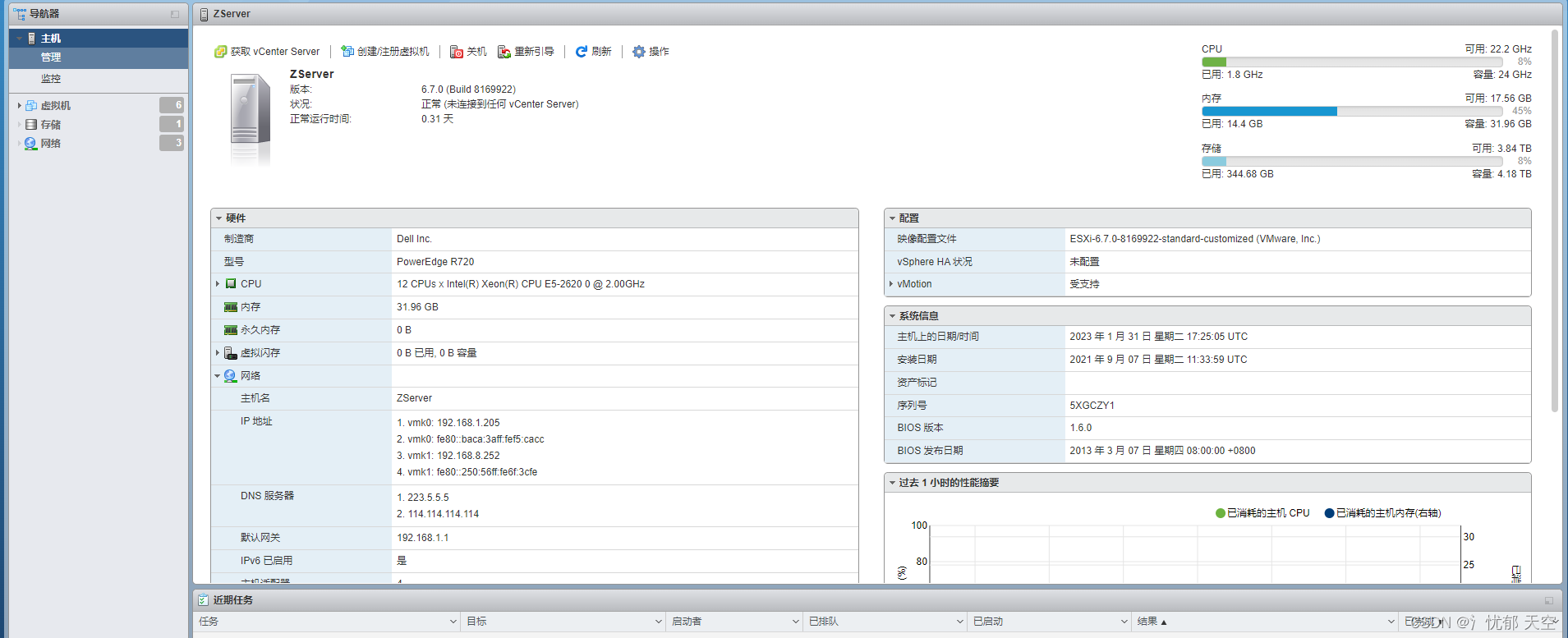Click the 虚拟闪存 icon in hardware panel
The width and height of the screenshot is (1568, 638).
point(231,353)
